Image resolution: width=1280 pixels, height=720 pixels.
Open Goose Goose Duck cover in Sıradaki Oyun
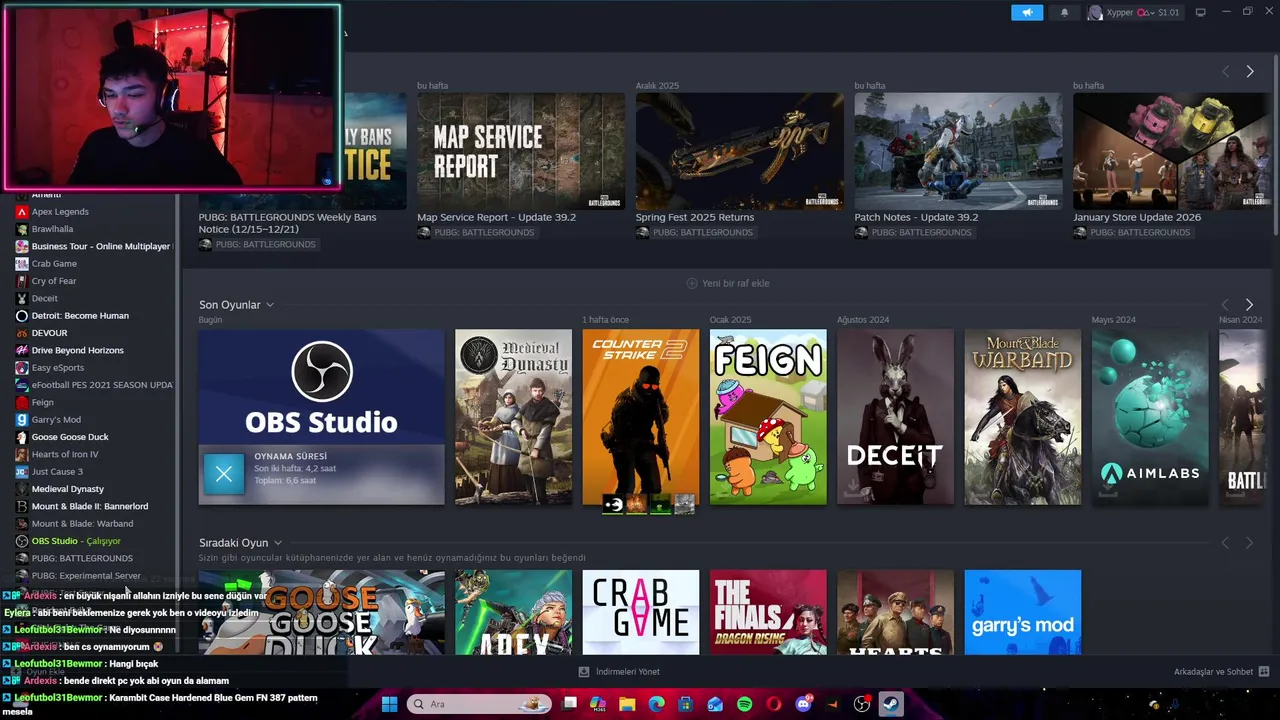pyautogui.click(x=321, y=612)
